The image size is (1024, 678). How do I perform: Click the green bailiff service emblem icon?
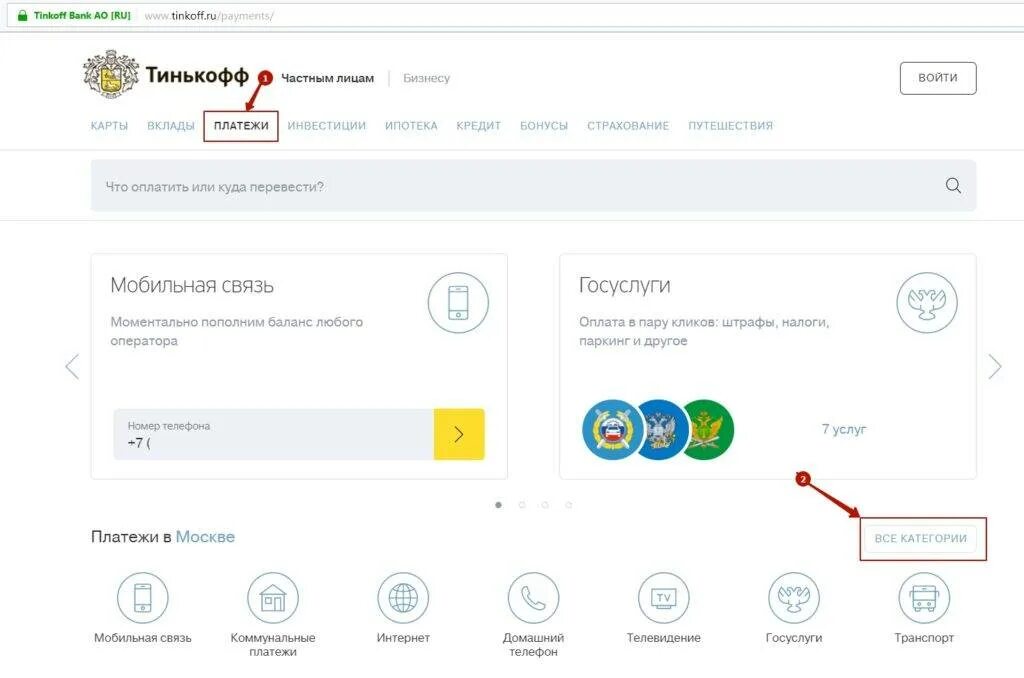click(709, 430)
